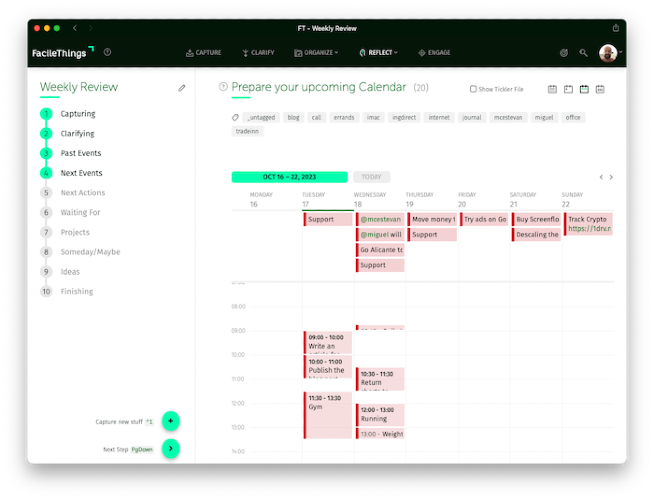Select the first calendar view icon
This screenshot has width=654, height=500.
pyautogui.click(x=552, y=89)
